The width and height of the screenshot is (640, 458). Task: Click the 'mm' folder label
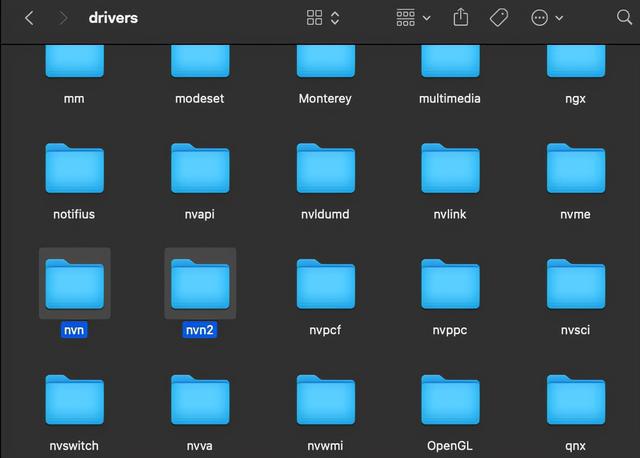[x=74, y=99]
